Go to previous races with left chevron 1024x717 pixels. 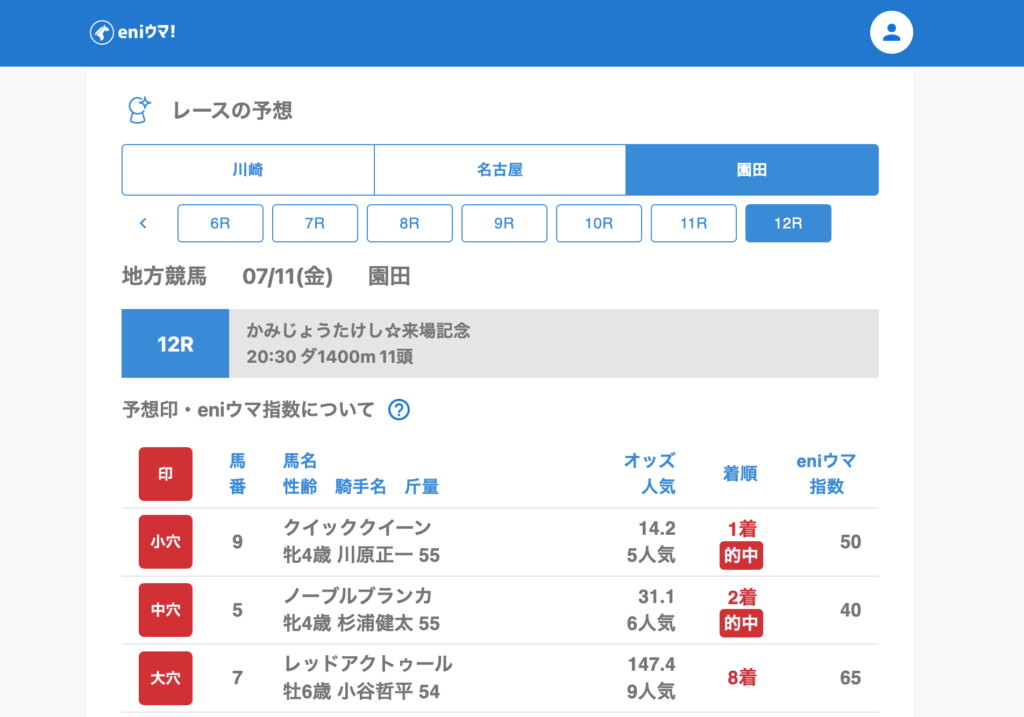(143, 223)
